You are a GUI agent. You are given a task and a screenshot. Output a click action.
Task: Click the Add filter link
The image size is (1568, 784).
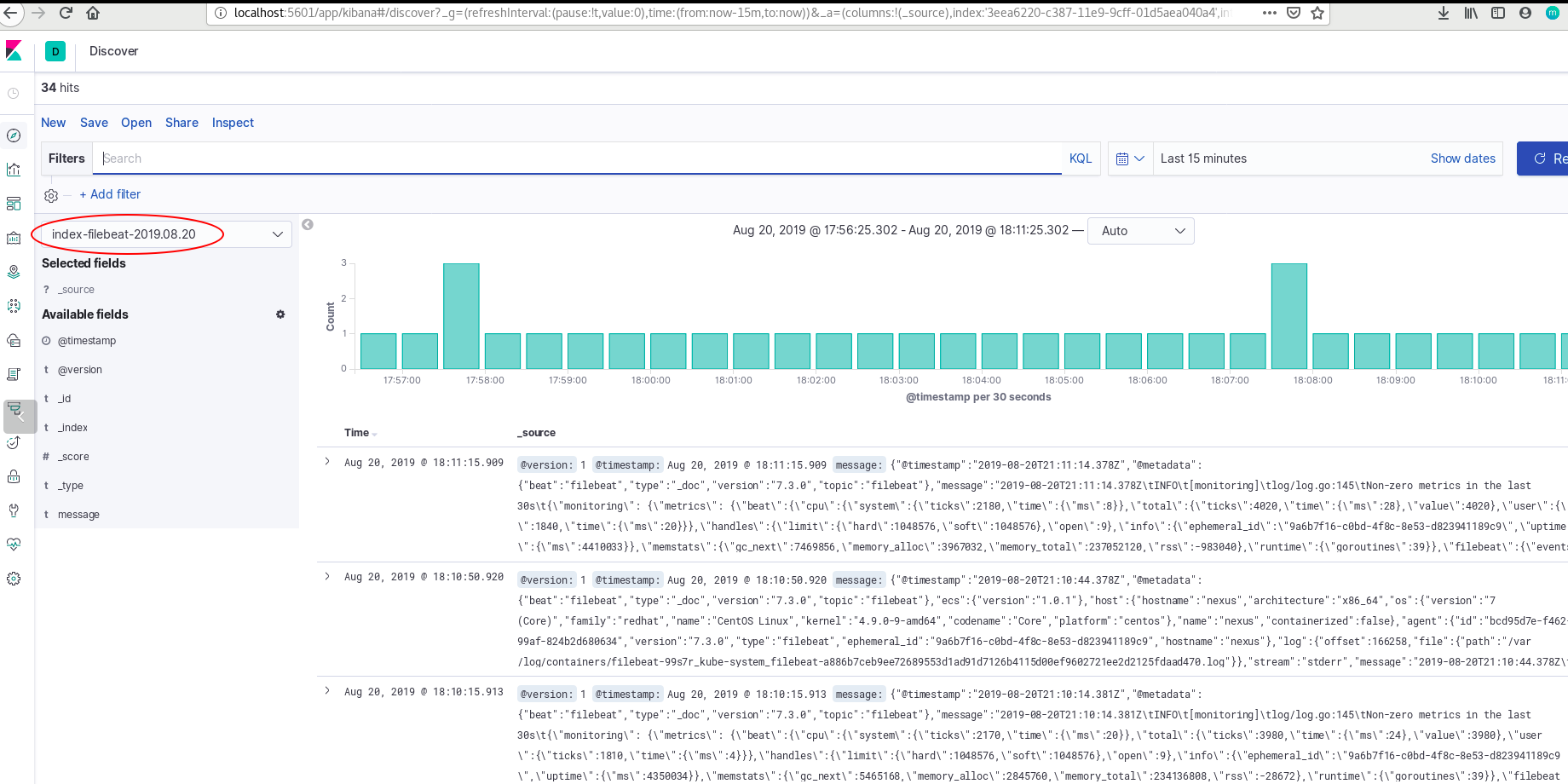coord(110,194)
